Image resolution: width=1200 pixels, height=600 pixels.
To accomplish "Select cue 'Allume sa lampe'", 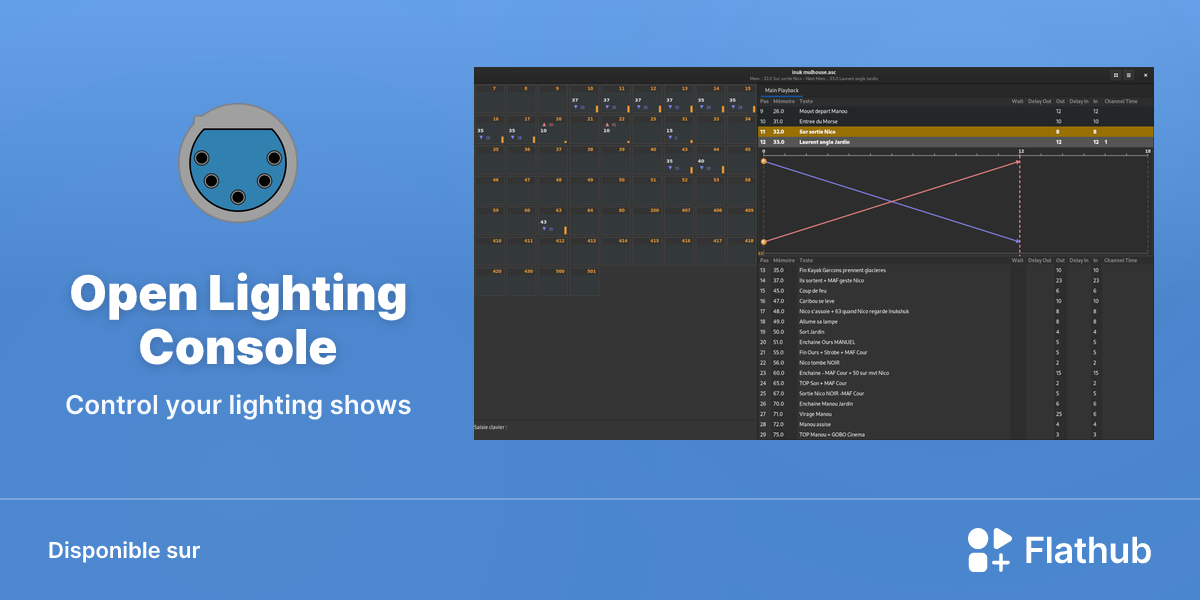I will pos(955,321).
